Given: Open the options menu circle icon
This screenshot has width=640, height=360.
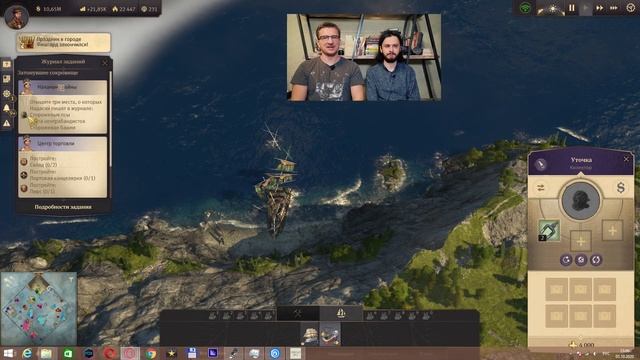Looking at the screenshot, I should click(x=631, y=8).
